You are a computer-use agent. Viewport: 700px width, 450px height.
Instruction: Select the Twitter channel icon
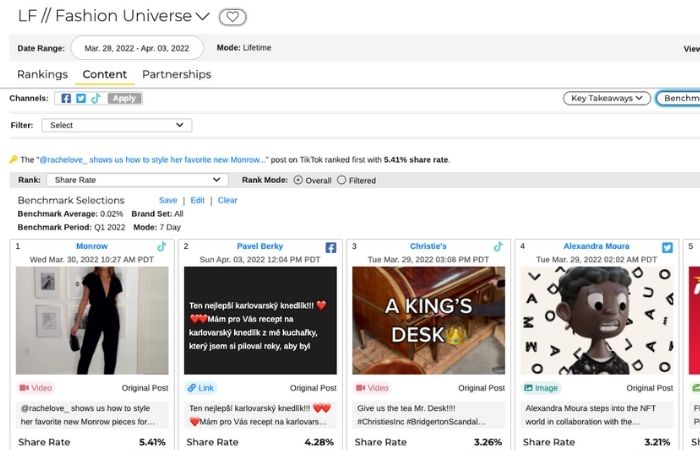pos(81,99)
